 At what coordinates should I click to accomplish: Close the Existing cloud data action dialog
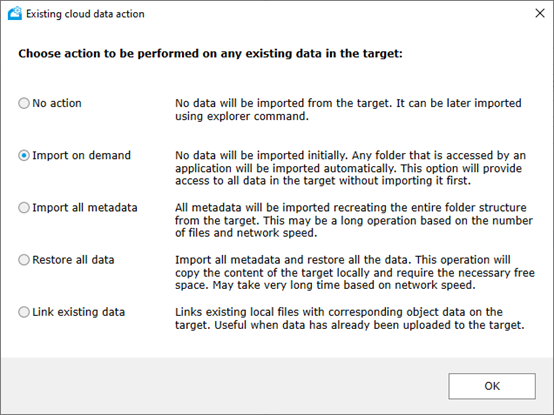tap(540, 13)
